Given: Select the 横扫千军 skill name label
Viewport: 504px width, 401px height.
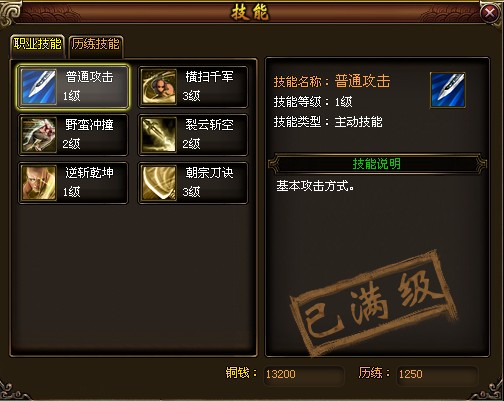Looking at the screenshot, I should [209, 77].
